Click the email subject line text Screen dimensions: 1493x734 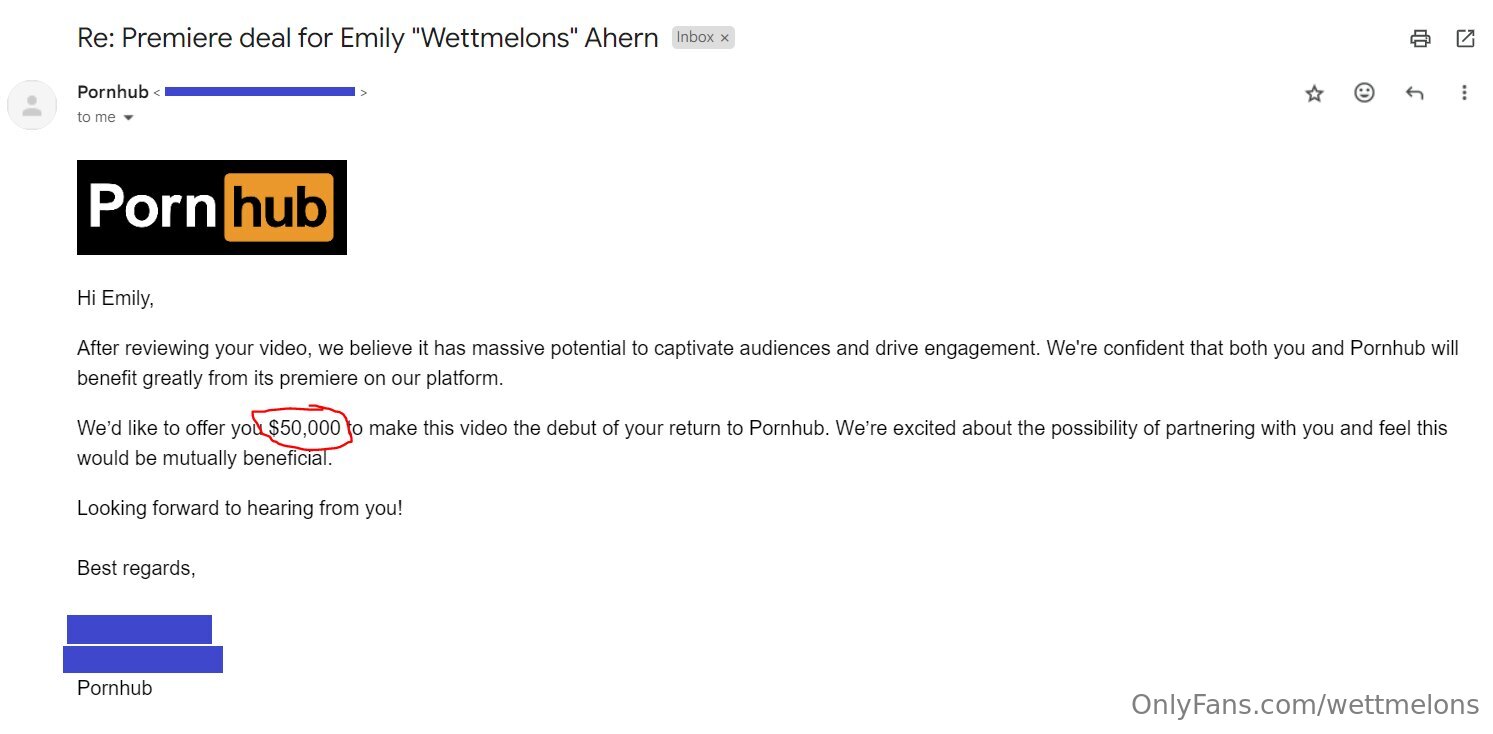coord(368,38)
